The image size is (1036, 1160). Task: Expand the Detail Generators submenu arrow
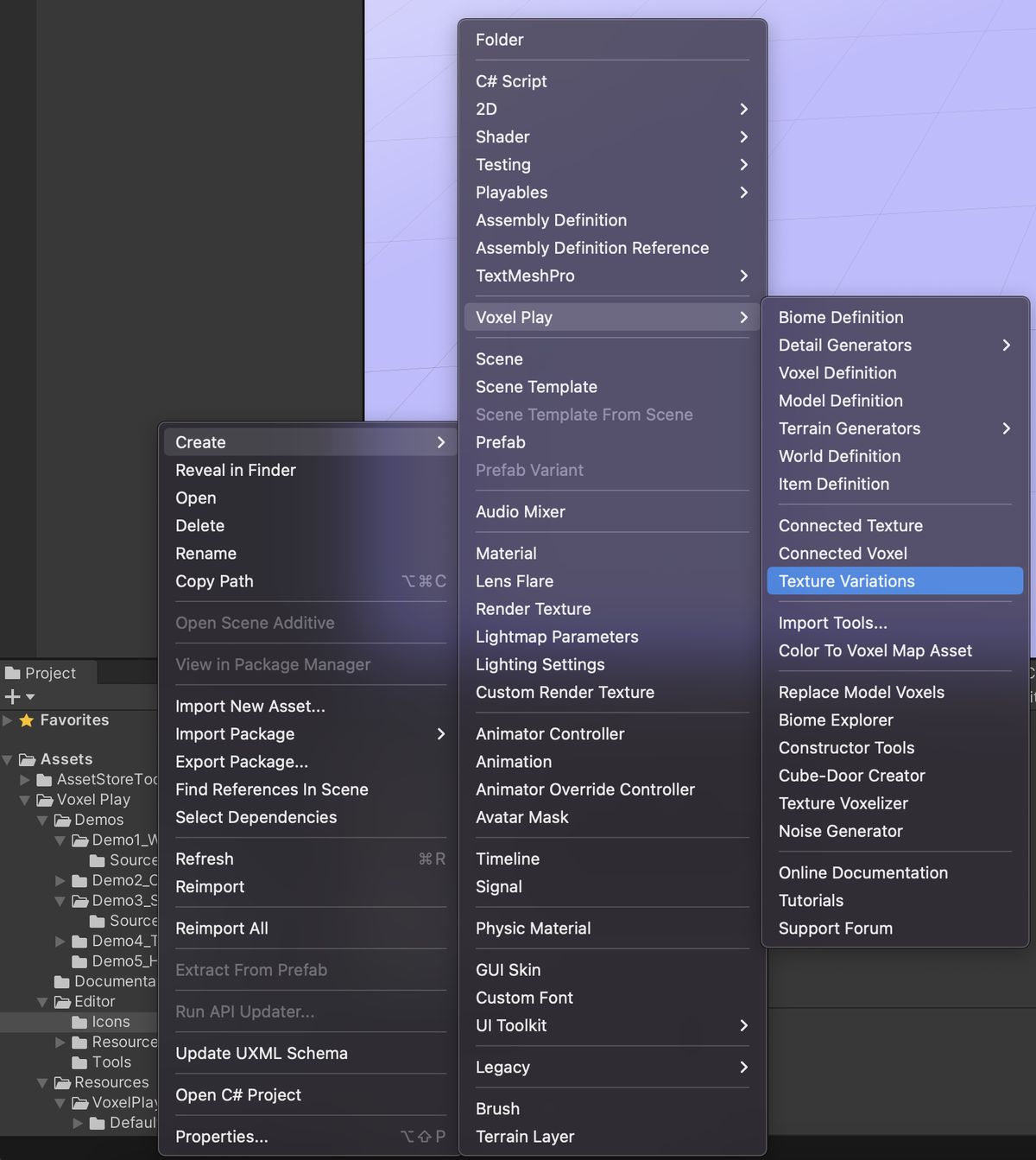pyautogui.click(x=1006, y=345)
